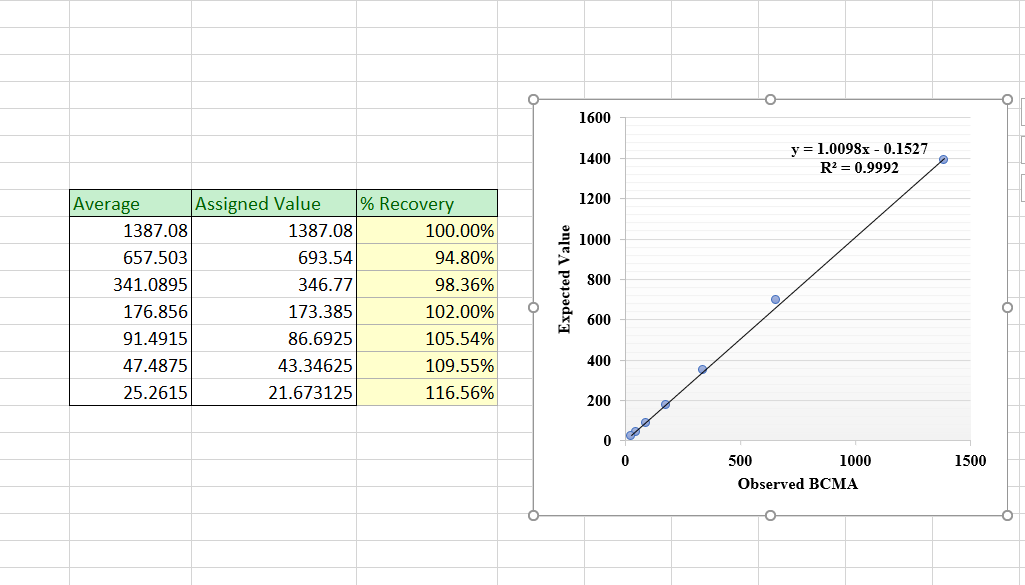1025x585 pixels.
Task: Select the "% Recovery" header cell
Action: 427,204
